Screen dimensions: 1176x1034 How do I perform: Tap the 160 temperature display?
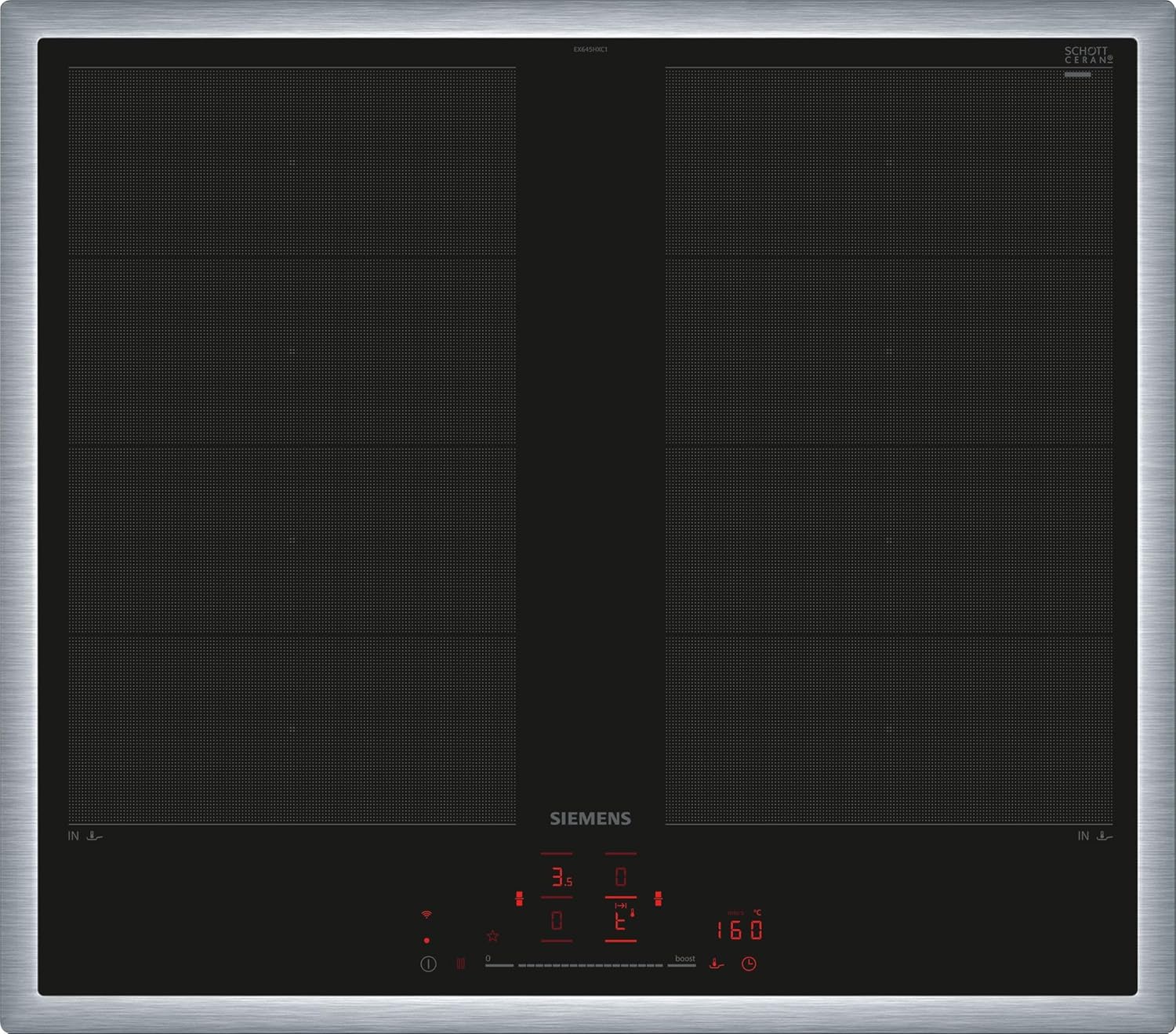739,931
